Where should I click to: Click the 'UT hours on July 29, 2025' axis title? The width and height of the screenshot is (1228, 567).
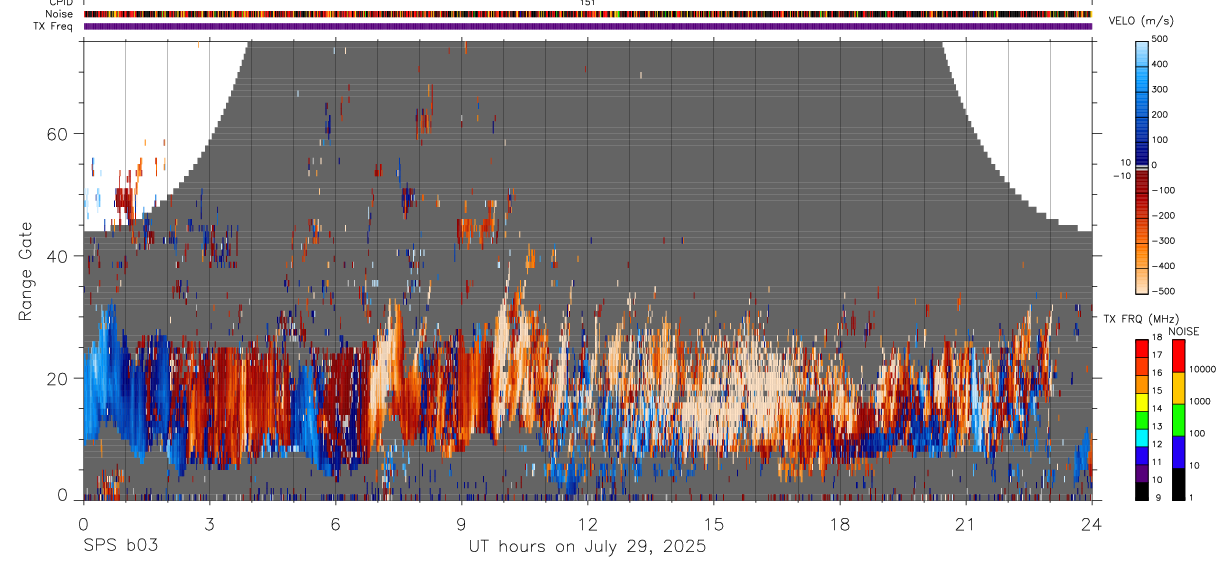587,547
